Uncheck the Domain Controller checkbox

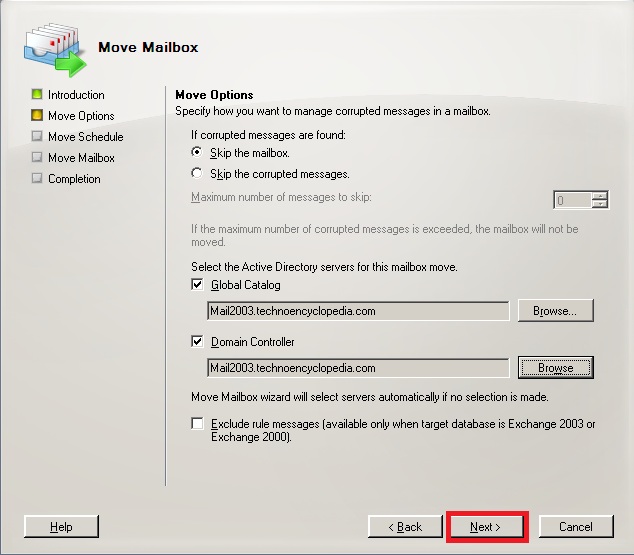197,342
